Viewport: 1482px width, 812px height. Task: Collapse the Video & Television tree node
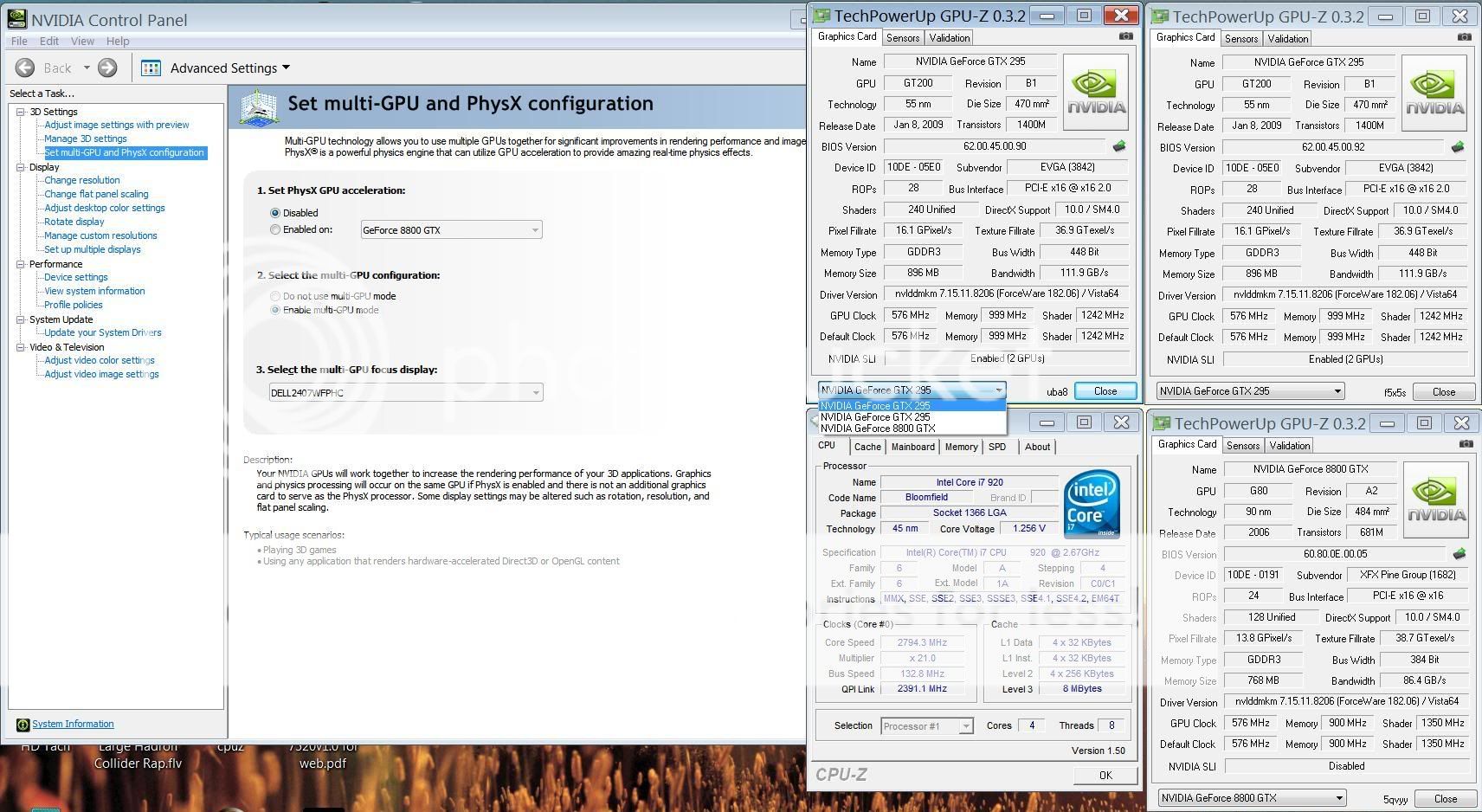21,347
